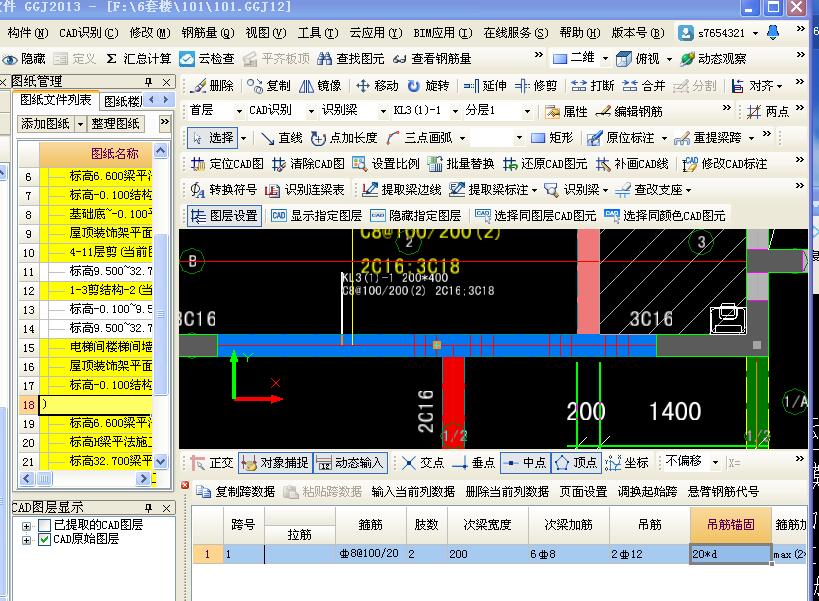Click the 合并 (merge) tool
The height and width of the screenshot is (601, 819).
point(644,86)
